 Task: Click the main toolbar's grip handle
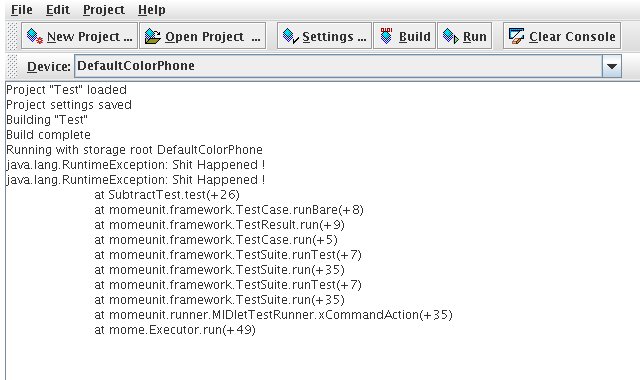point(13,36)
